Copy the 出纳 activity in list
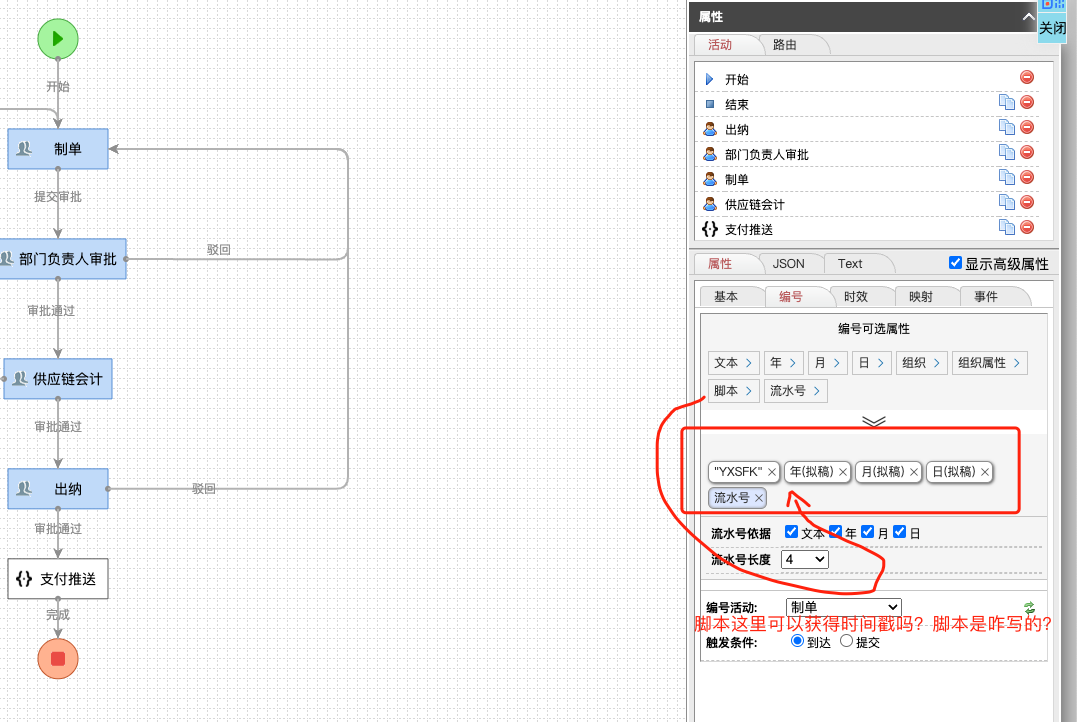The height and width of the screenshot is (722, 1077). [1006, 127]
